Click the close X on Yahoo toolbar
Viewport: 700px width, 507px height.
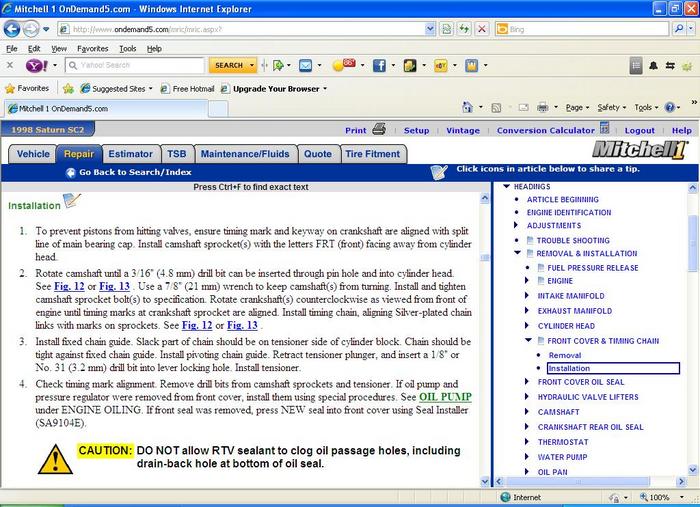coord(10,66)
